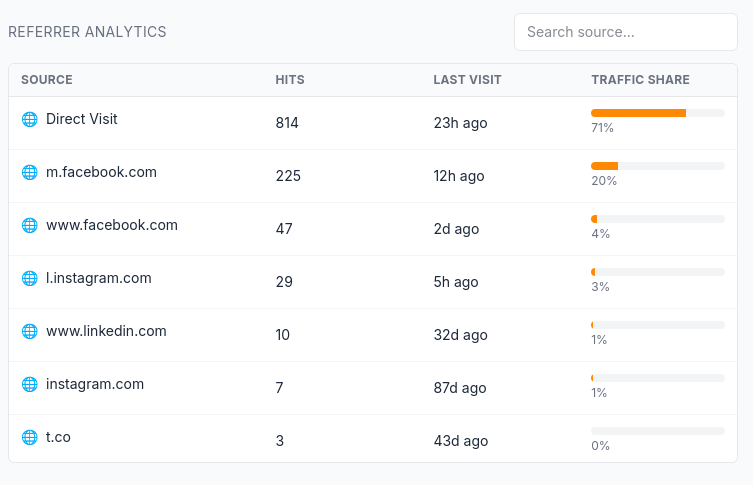Open the m.facebook.com source link
The height and width of the screenshot is (485, 753).
click(101, 172)
